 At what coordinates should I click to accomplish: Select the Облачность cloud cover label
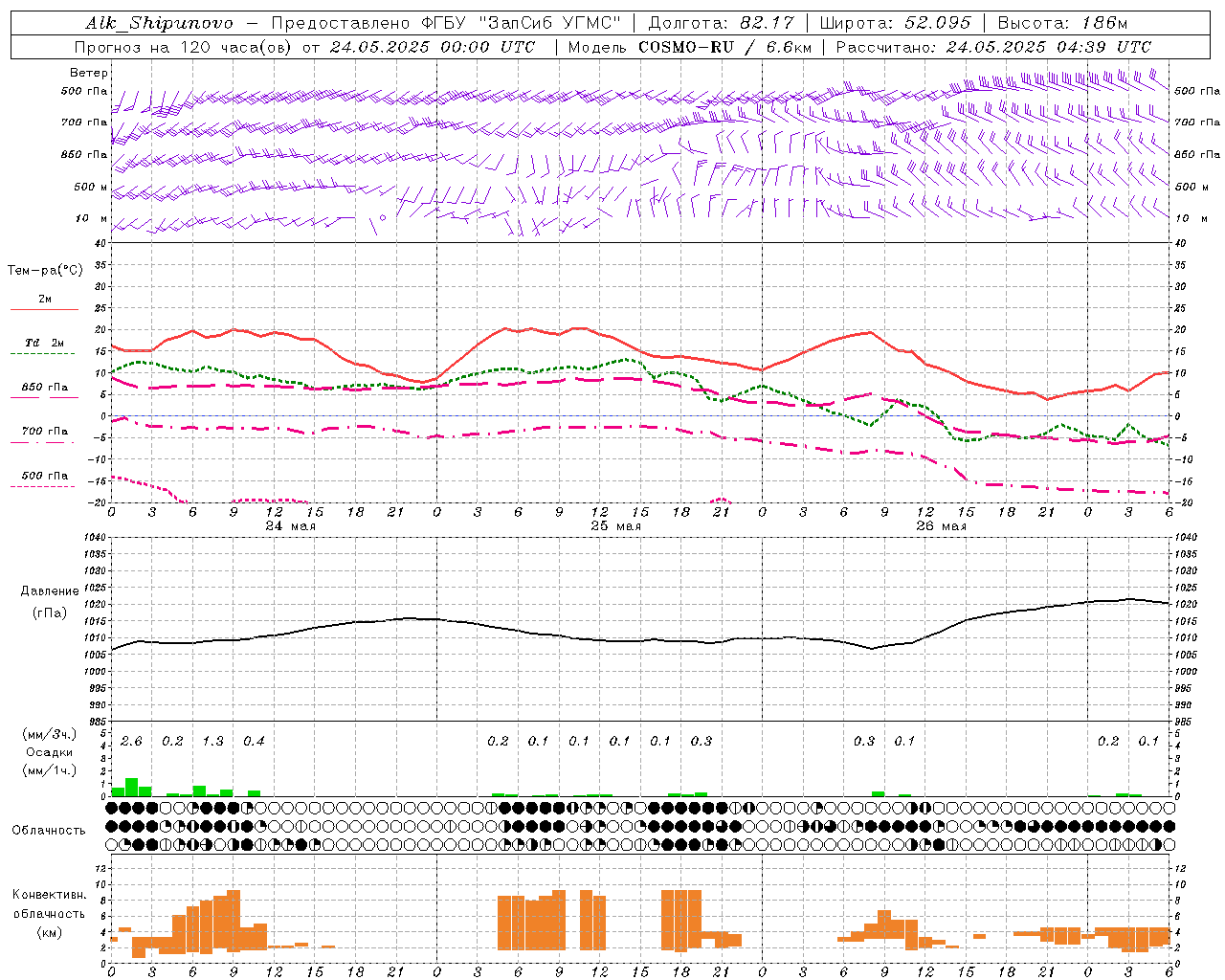tap(49, 831)
